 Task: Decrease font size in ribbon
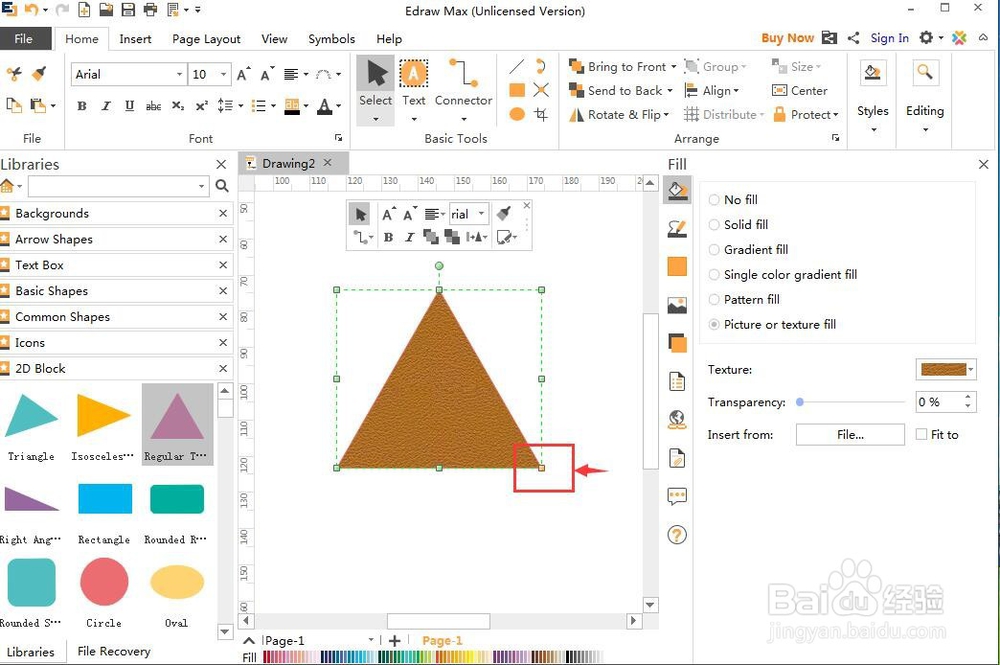pyautogui.click(x=267, y=74)
